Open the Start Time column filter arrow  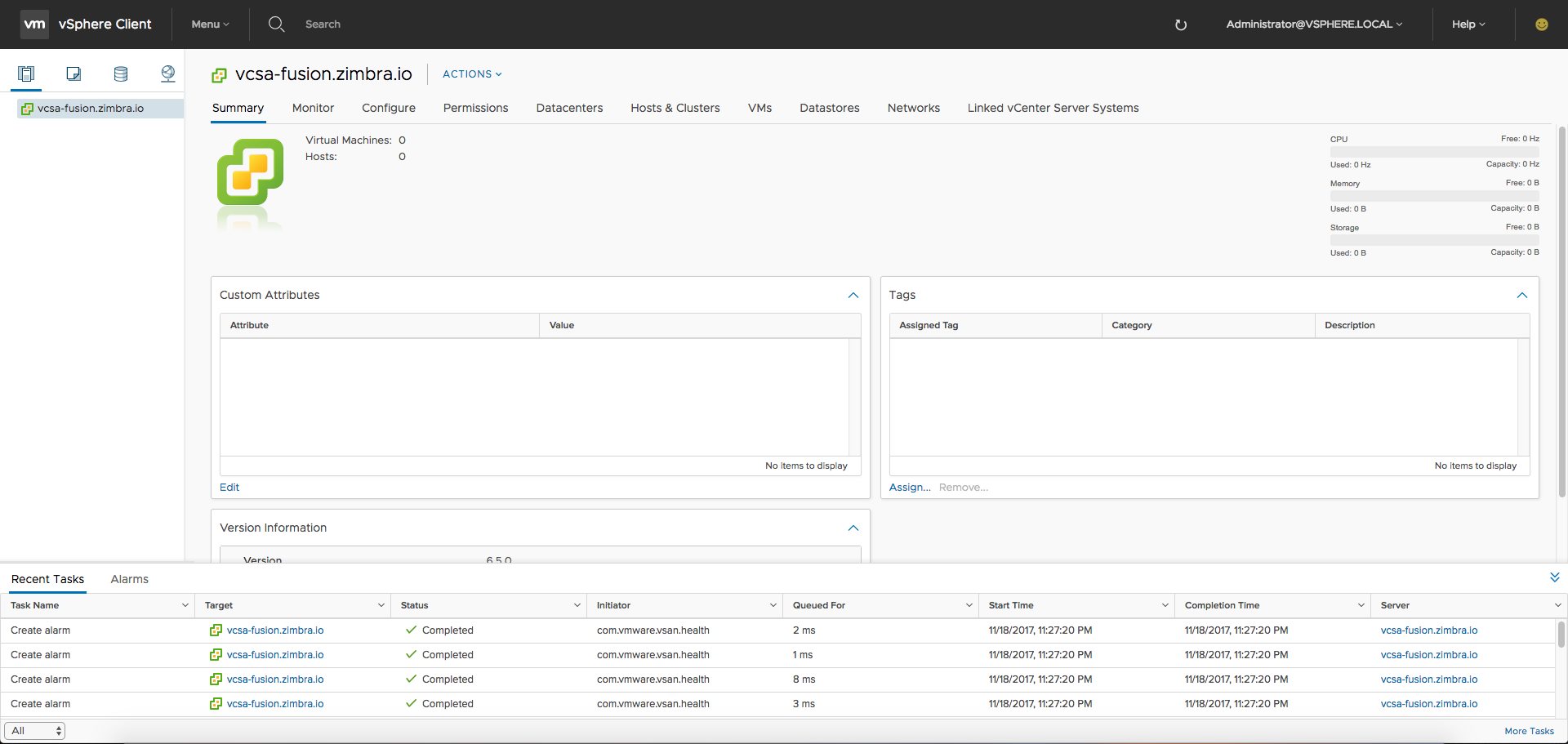tap(1165, 606)
